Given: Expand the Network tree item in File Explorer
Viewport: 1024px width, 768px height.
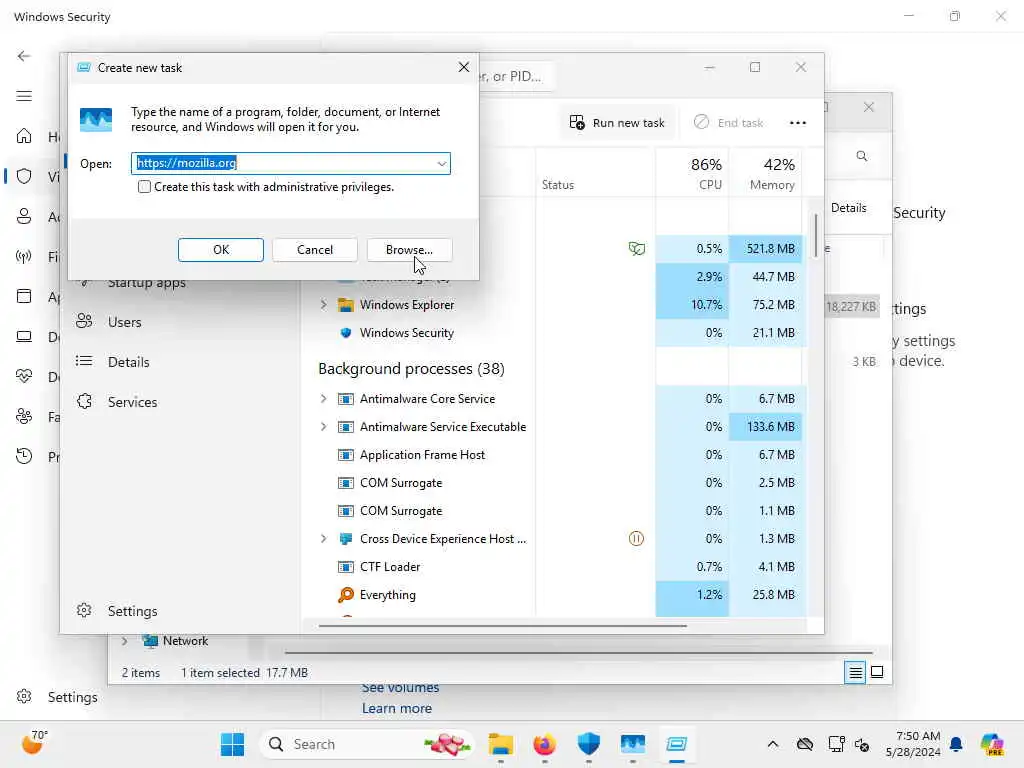Looking at the screenshot, I should coord(125,641).
